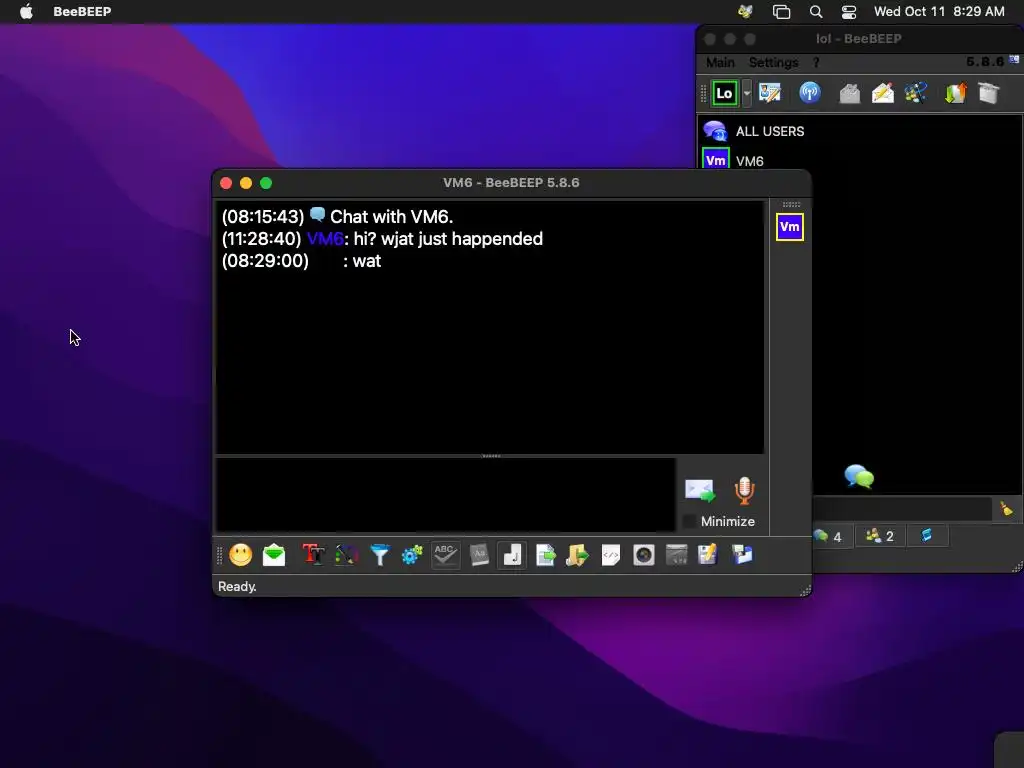Click the gray mailbox icon in main toolbar

tap(849, 93)
